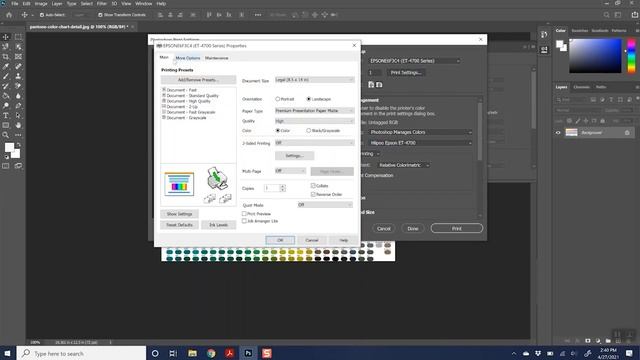Click Show Settings button

coord(179,214)
